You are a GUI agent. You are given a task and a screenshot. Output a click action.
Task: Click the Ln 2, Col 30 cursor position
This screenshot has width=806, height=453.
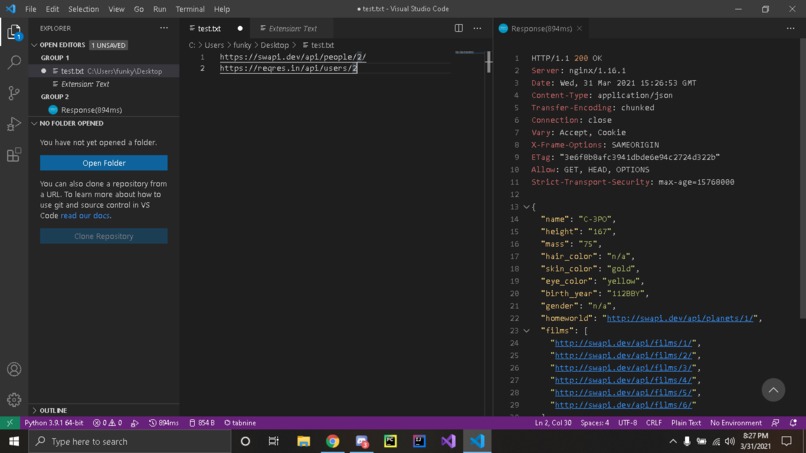(553, 423)
